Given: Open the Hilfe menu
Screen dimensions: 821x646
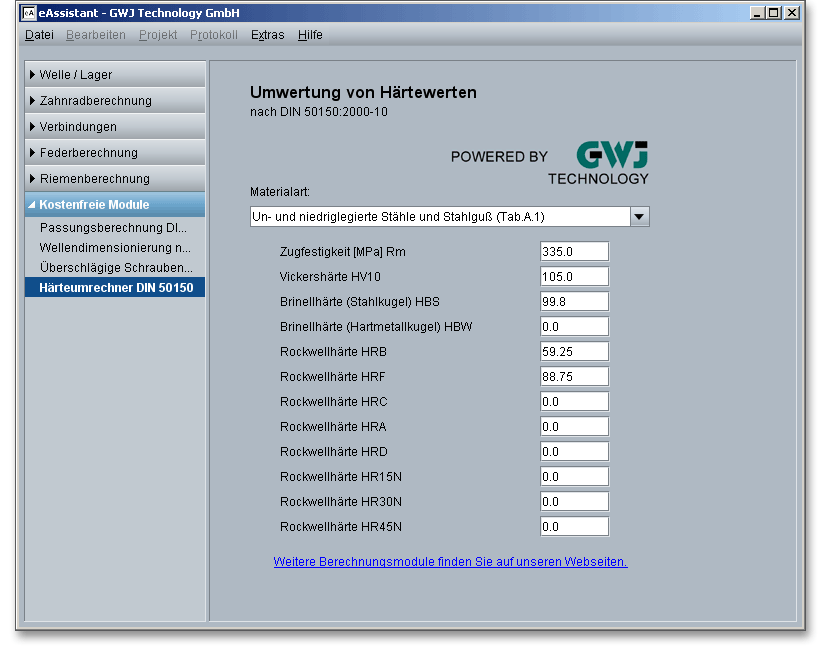Looking at the screenshot, I should click(x=310, y=35).
